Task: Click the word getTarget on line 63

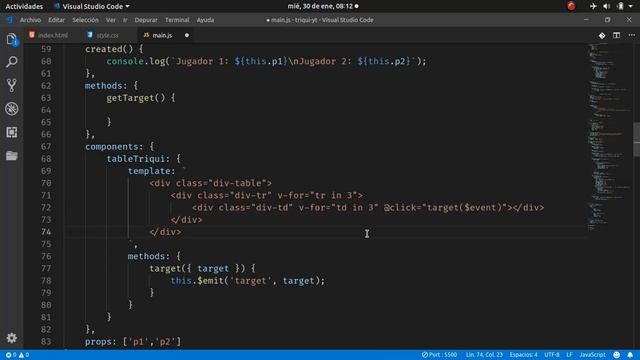Action: coord(130,98)
